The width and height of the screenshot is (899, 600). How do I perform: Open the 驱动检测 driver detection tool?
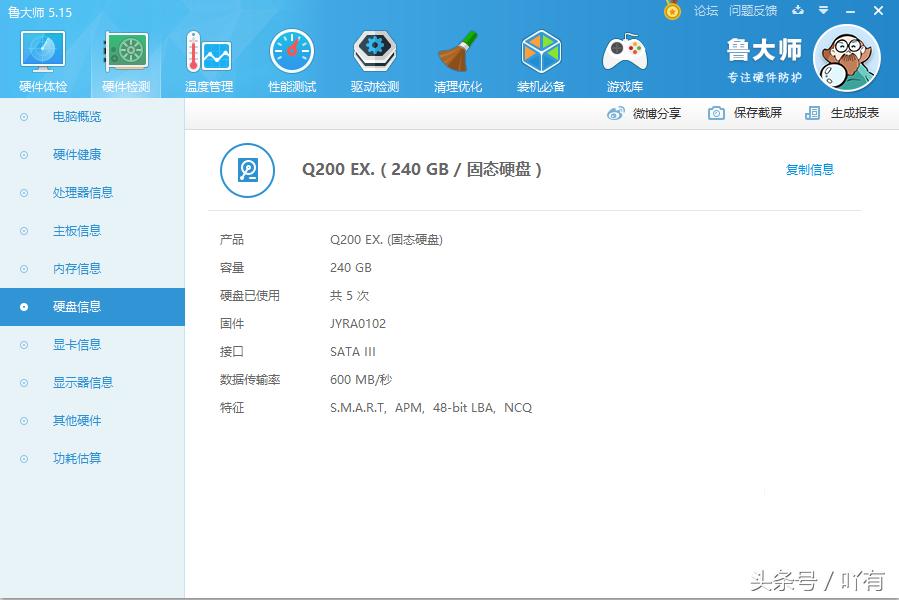[374, 57]
